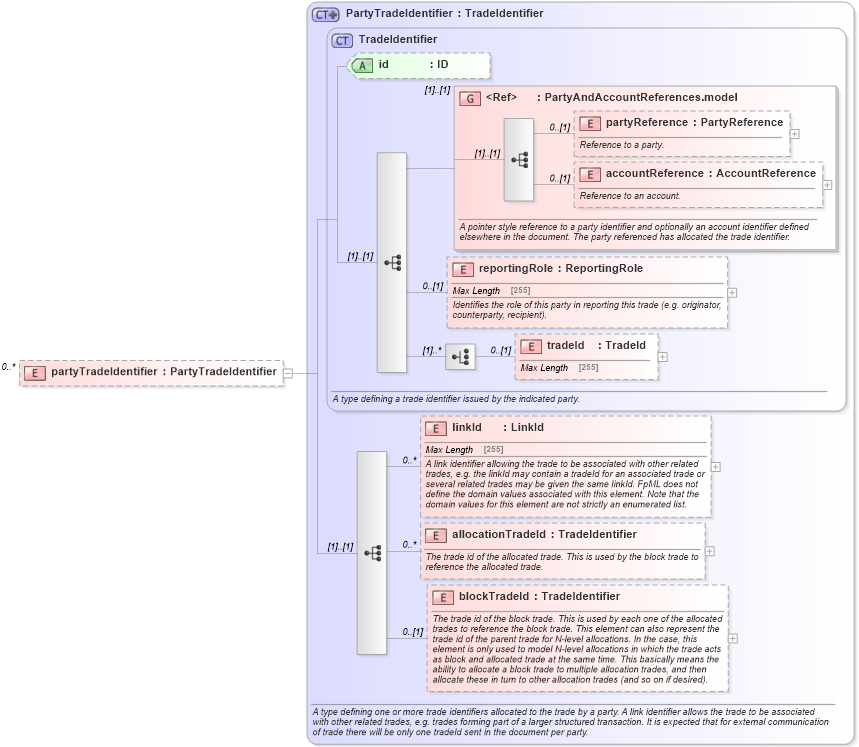Click the E icon of accountReference element

tap(589, 175)
